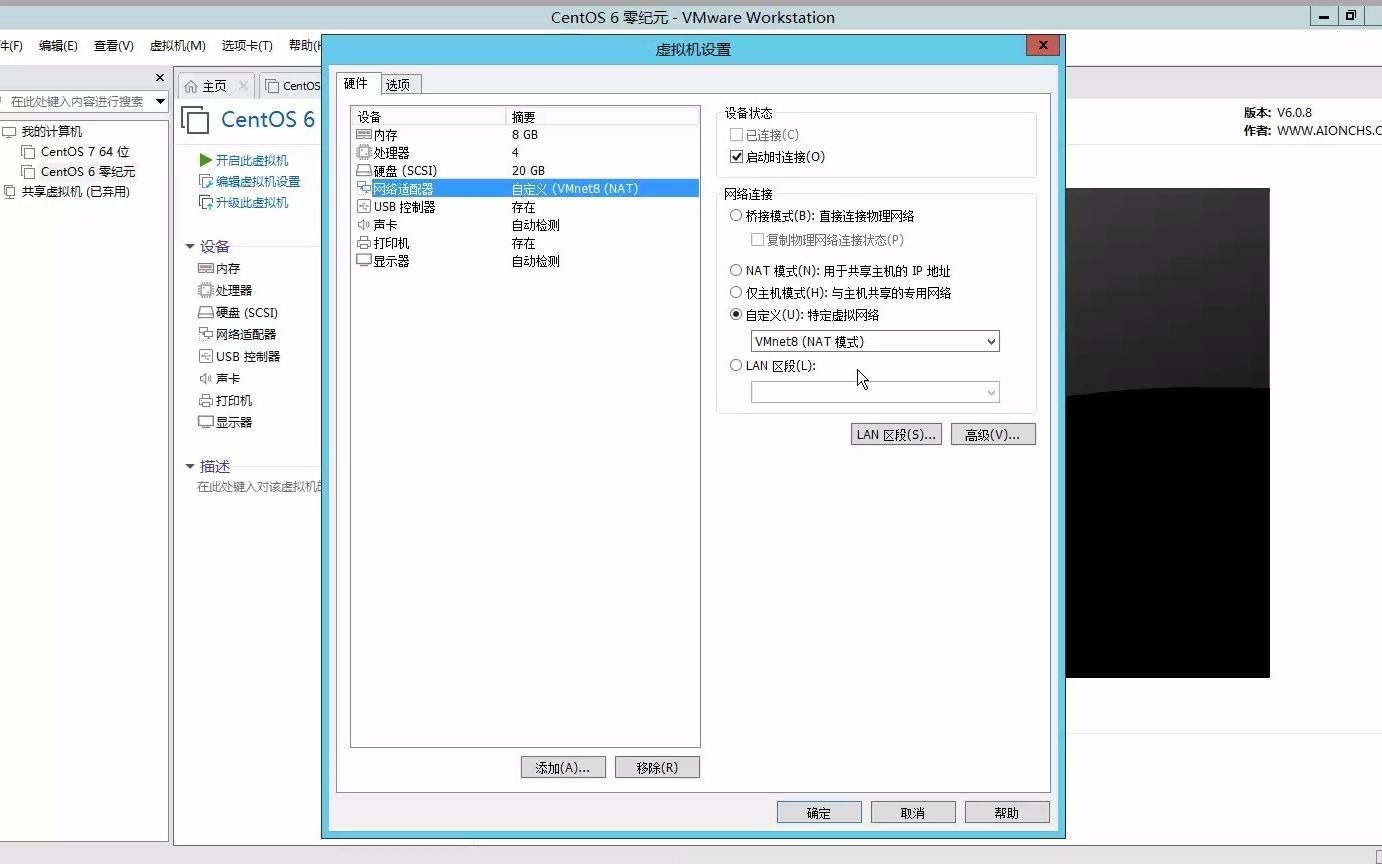Viewport: 1382px width, 864px height.
Task: Toggle 复制物理网络连接状态(P) checkbox
Action: tap(757, 240)
